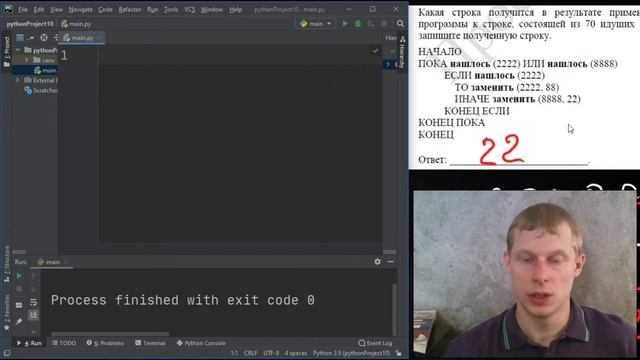Click the Up stack trace arrow in Run panel
Screen dimensions: 640x360
point(33,276)
